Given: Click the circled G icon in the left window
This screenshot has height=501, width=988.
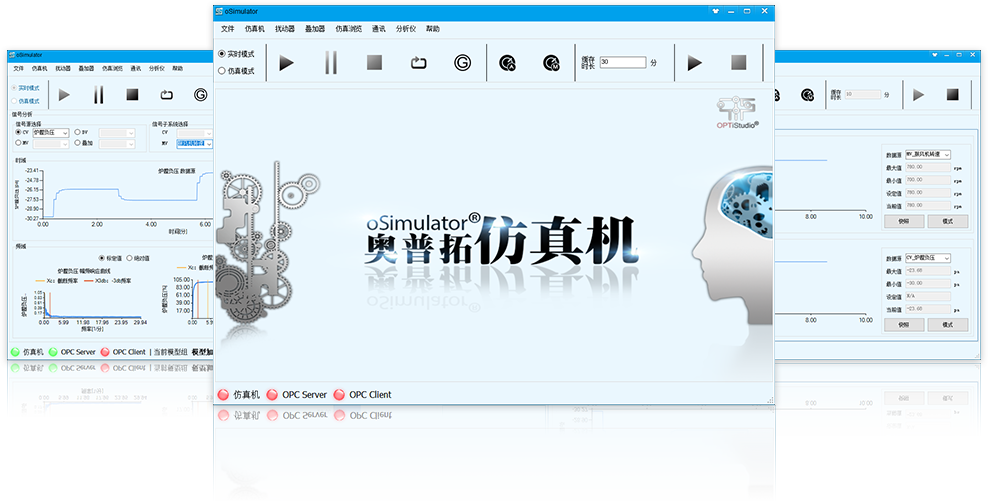Looking at the screenshot, I should (x=200, y=95).
